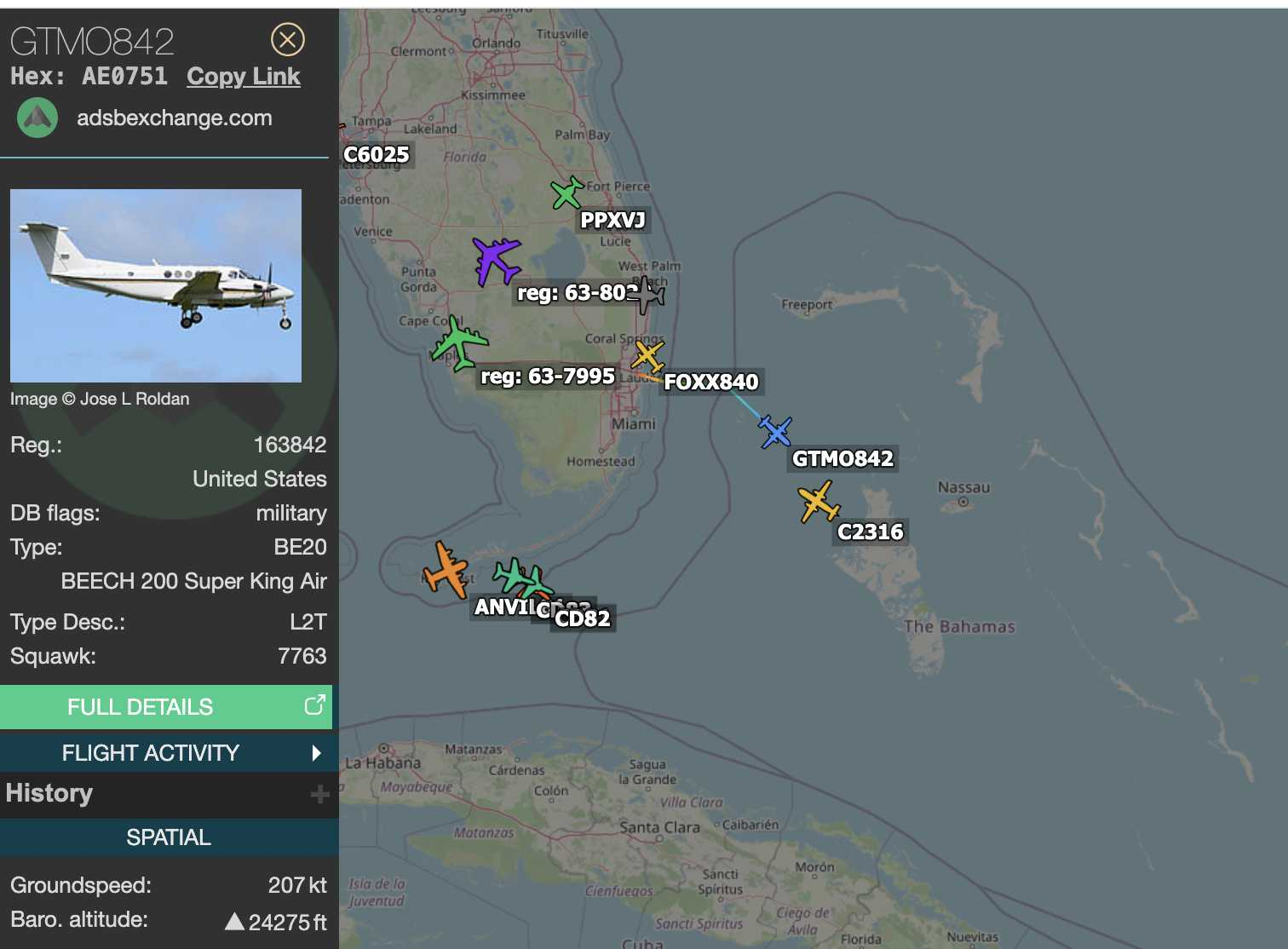
Task: Select the orange aircraft west of ANVIL
Action: tap(446, 570)
